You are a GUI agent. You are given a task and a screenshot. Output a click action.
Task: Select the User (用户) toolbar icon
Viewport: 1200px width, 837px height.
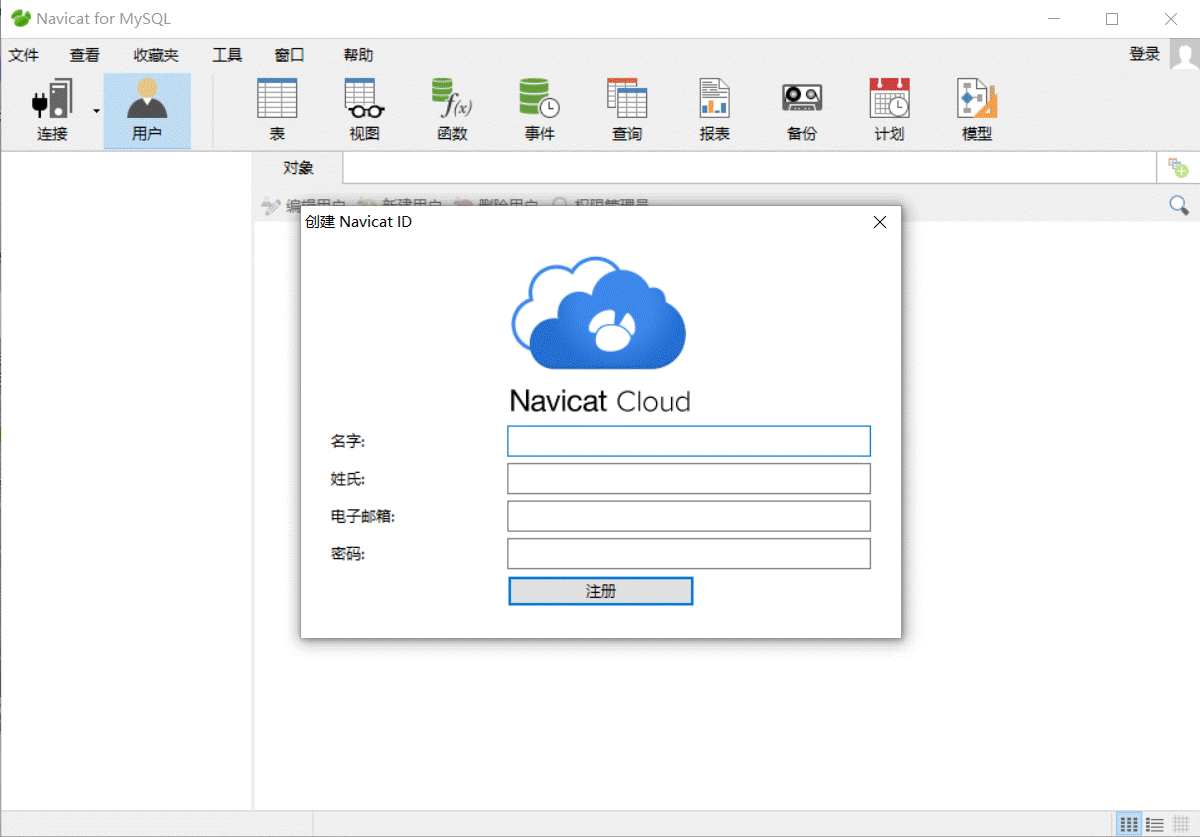(x=147, y=111)
